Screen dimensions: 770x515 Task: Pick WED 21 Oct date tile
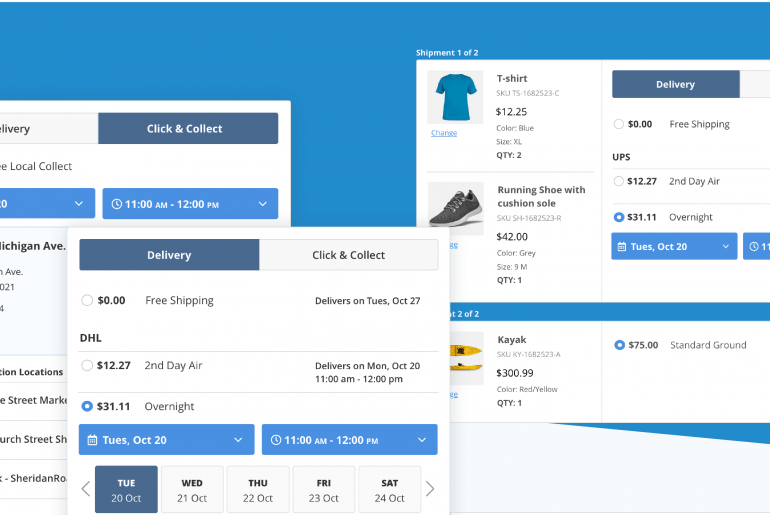[192, 489]
